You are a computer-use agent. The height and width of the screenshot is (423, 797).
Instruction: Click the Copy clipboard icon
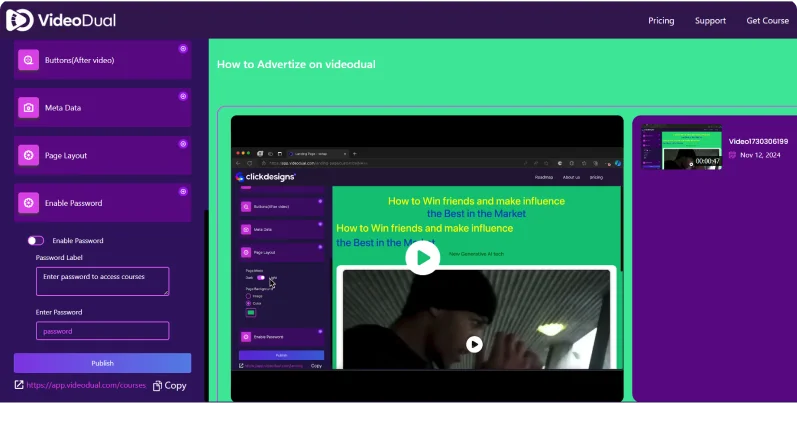(158, 386)
